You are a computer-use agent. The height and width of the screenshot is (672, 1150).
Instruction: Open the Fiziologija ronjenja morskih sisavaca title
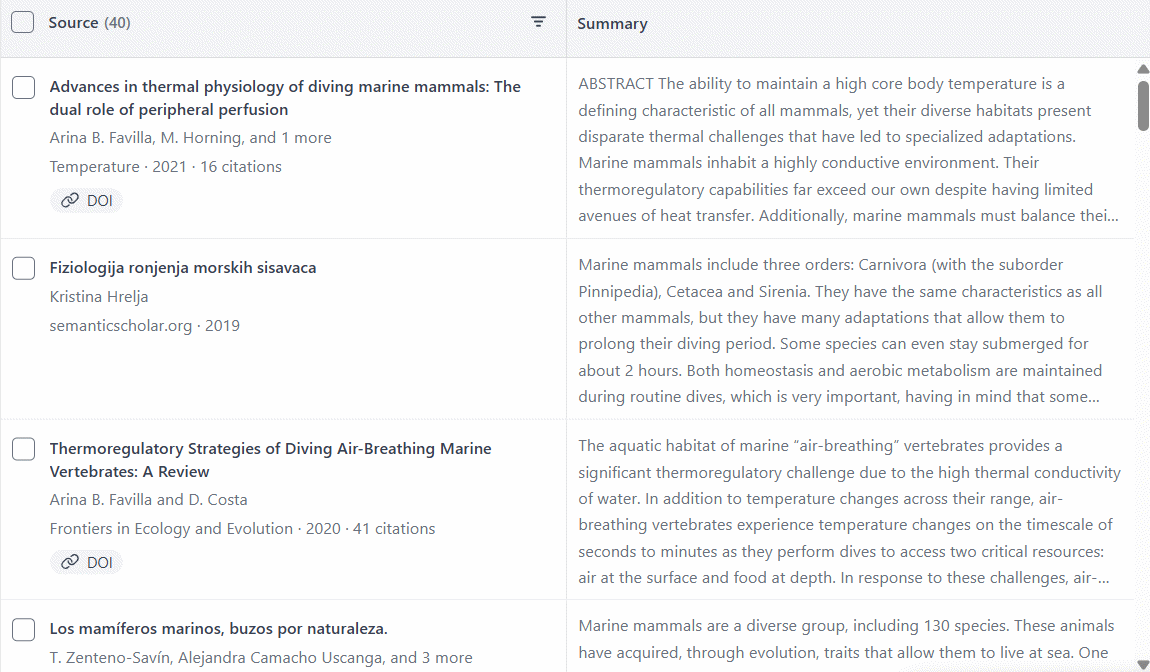click(183, 268)
